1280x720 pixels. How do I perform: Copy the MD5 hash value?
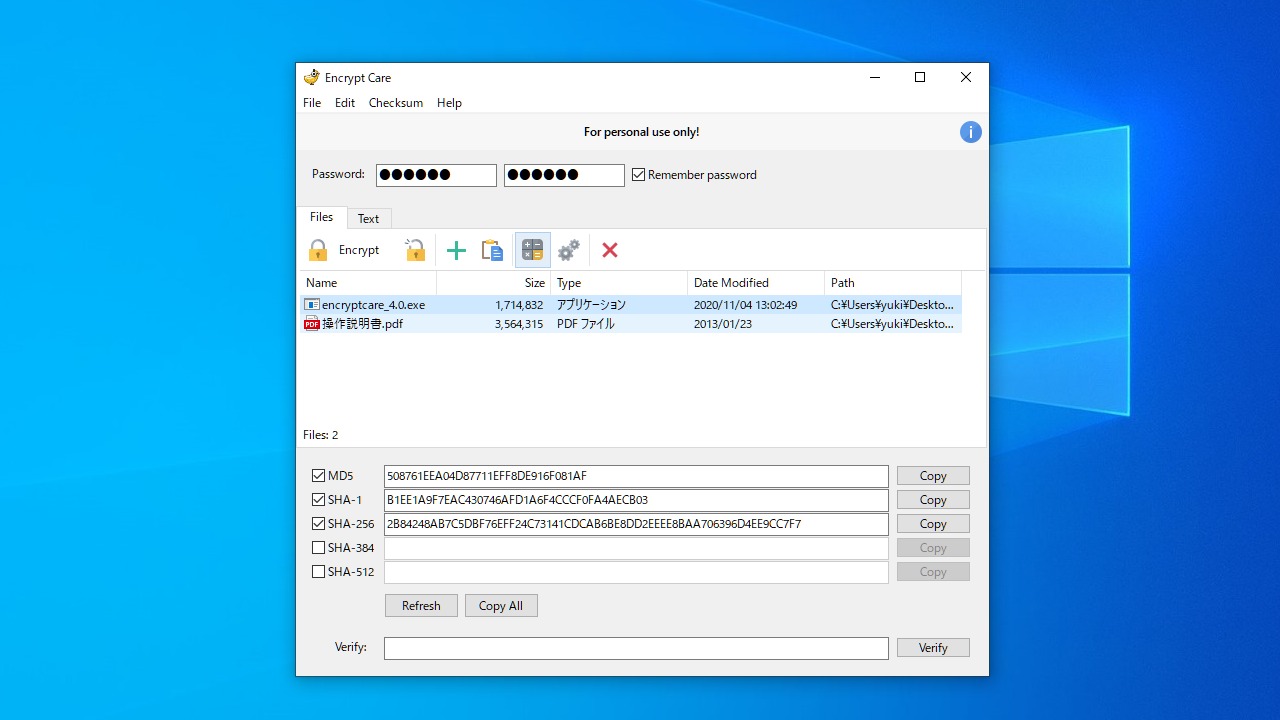tap(933, 476)
